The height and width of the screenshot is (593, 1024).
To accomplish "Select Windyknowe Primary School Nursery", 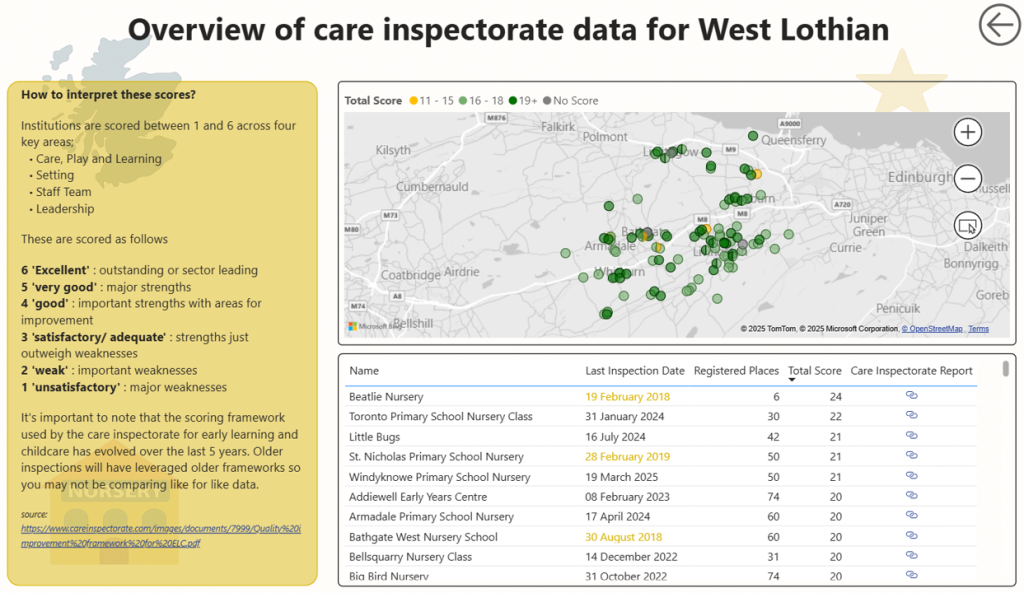I will pos(440,477).
